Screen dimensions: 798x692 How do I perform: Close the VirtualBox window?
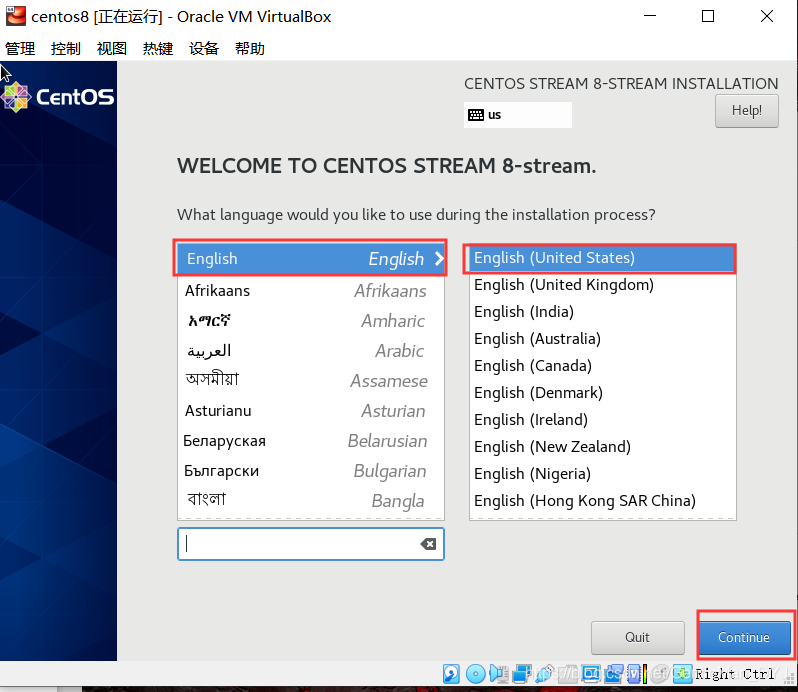[x=767, y=16]
